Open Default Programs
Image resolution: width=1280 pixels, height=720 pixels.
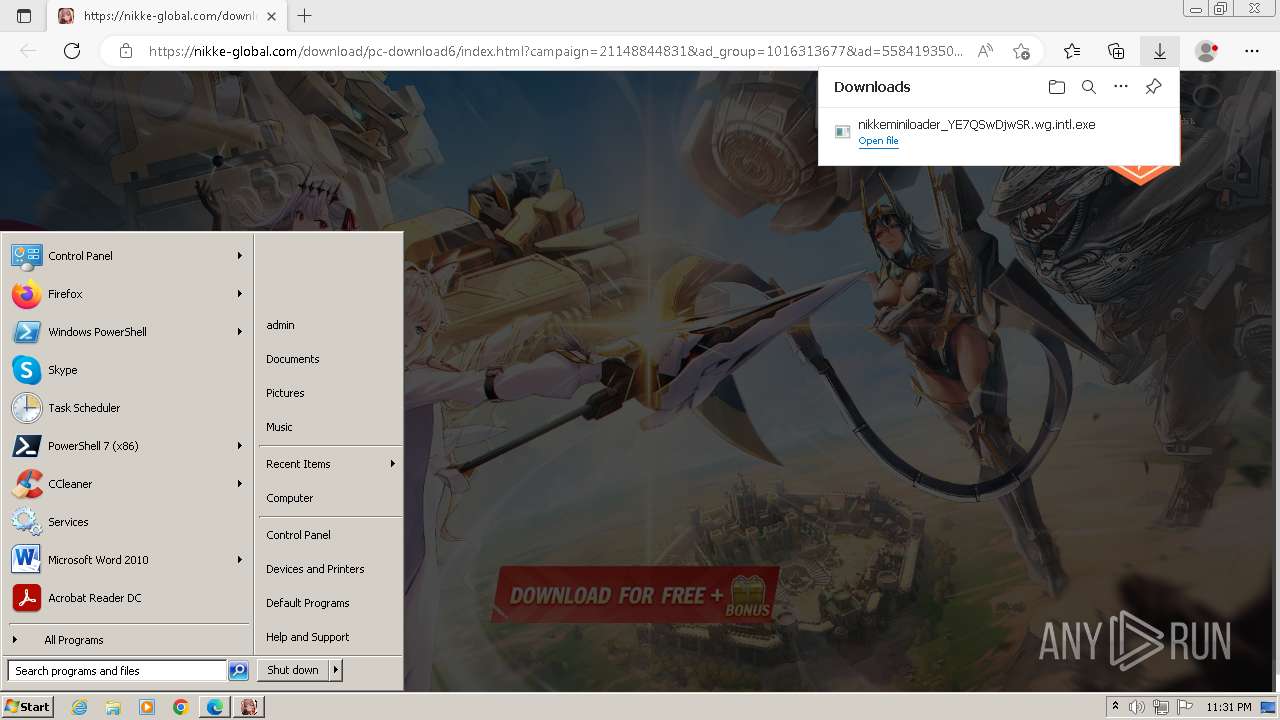click(307, 603)
